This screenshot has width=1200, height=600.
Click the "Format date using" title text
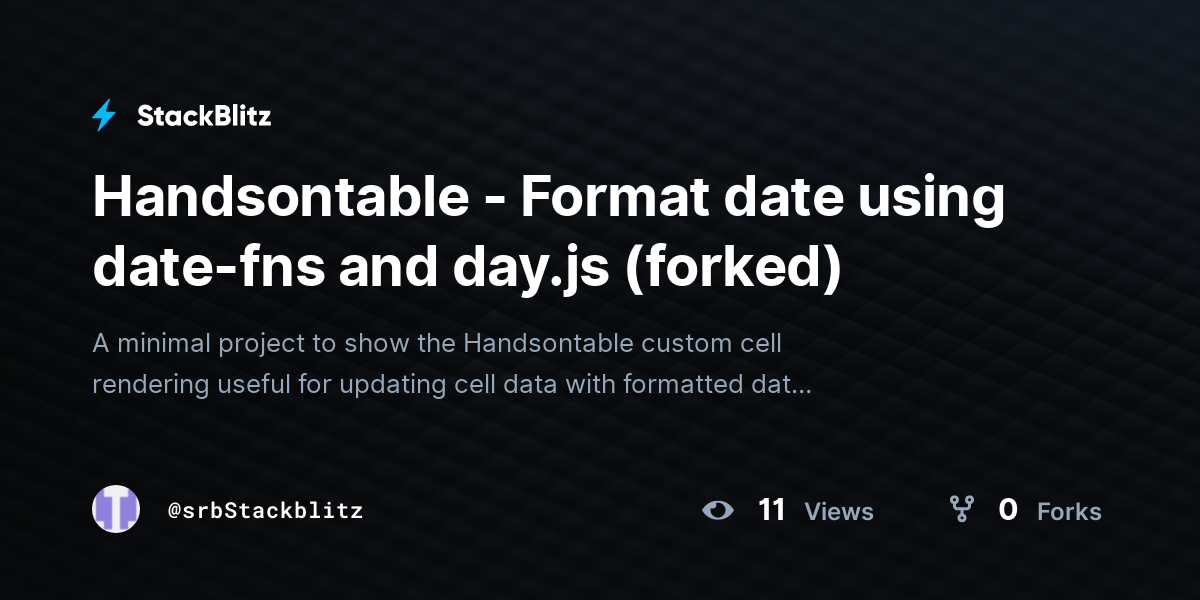[x=762, y=199]
